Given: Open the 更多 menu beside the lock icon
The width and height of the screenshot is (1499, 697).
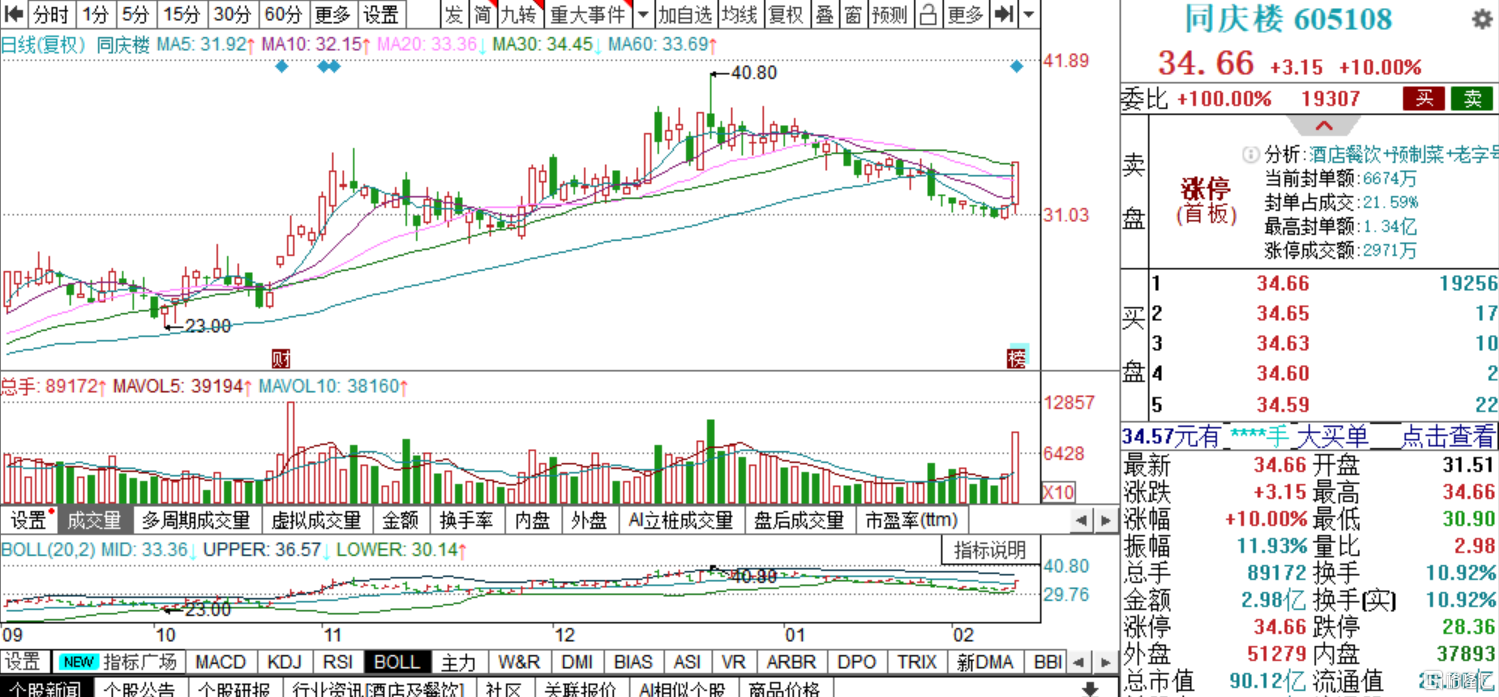Looking at the screenshot, I should click(x=966, y=14).
